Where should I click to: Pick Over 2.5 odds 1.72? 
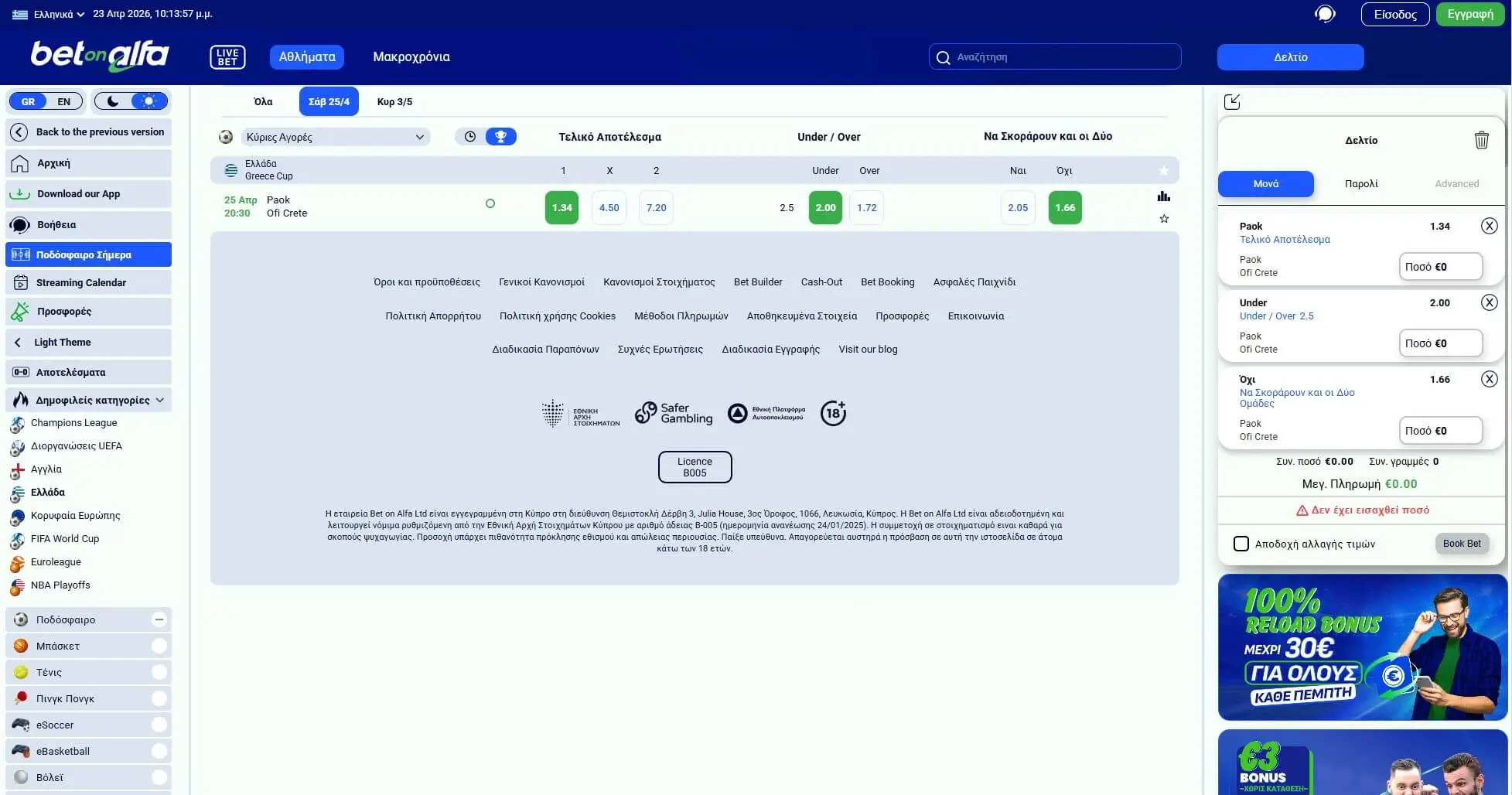tap(867, 207)
